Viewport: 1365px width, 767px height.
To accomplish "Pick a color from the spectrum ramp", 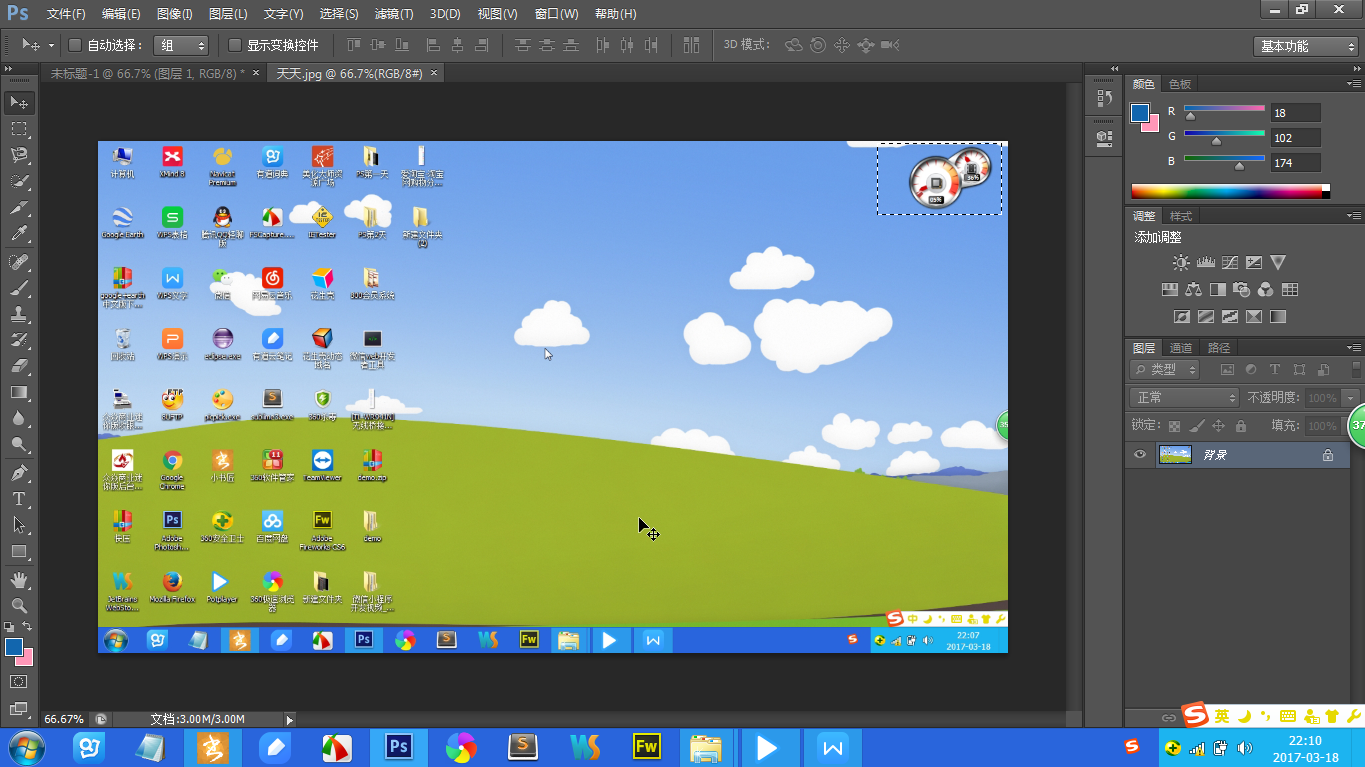I will pos(1230,191).
